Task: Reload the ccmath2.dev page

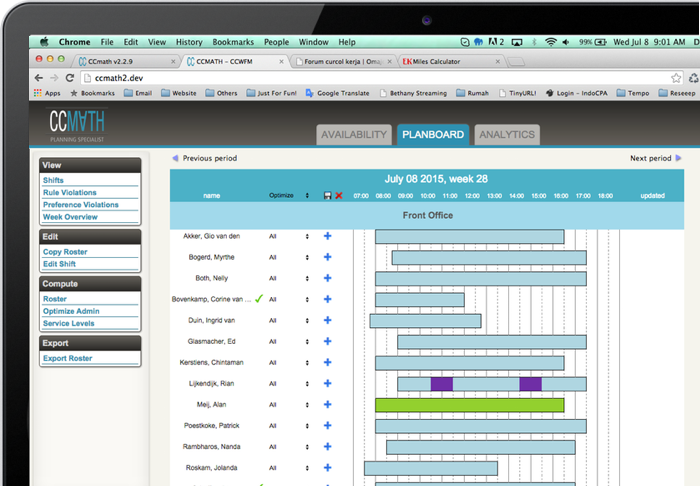Action: (70, 78)
